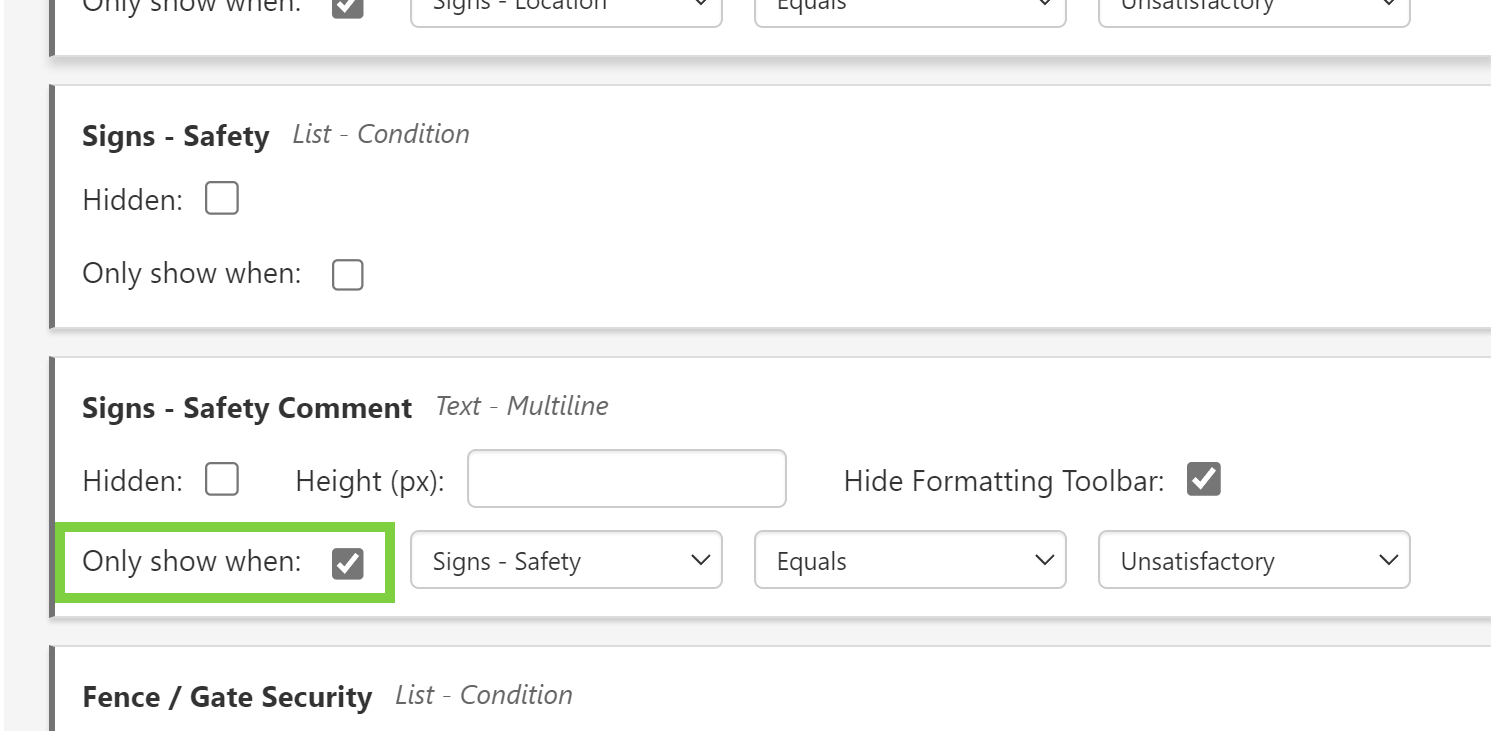
Task: Open the partially visible Signs - Location dropdown
Action: pos(566,7)
